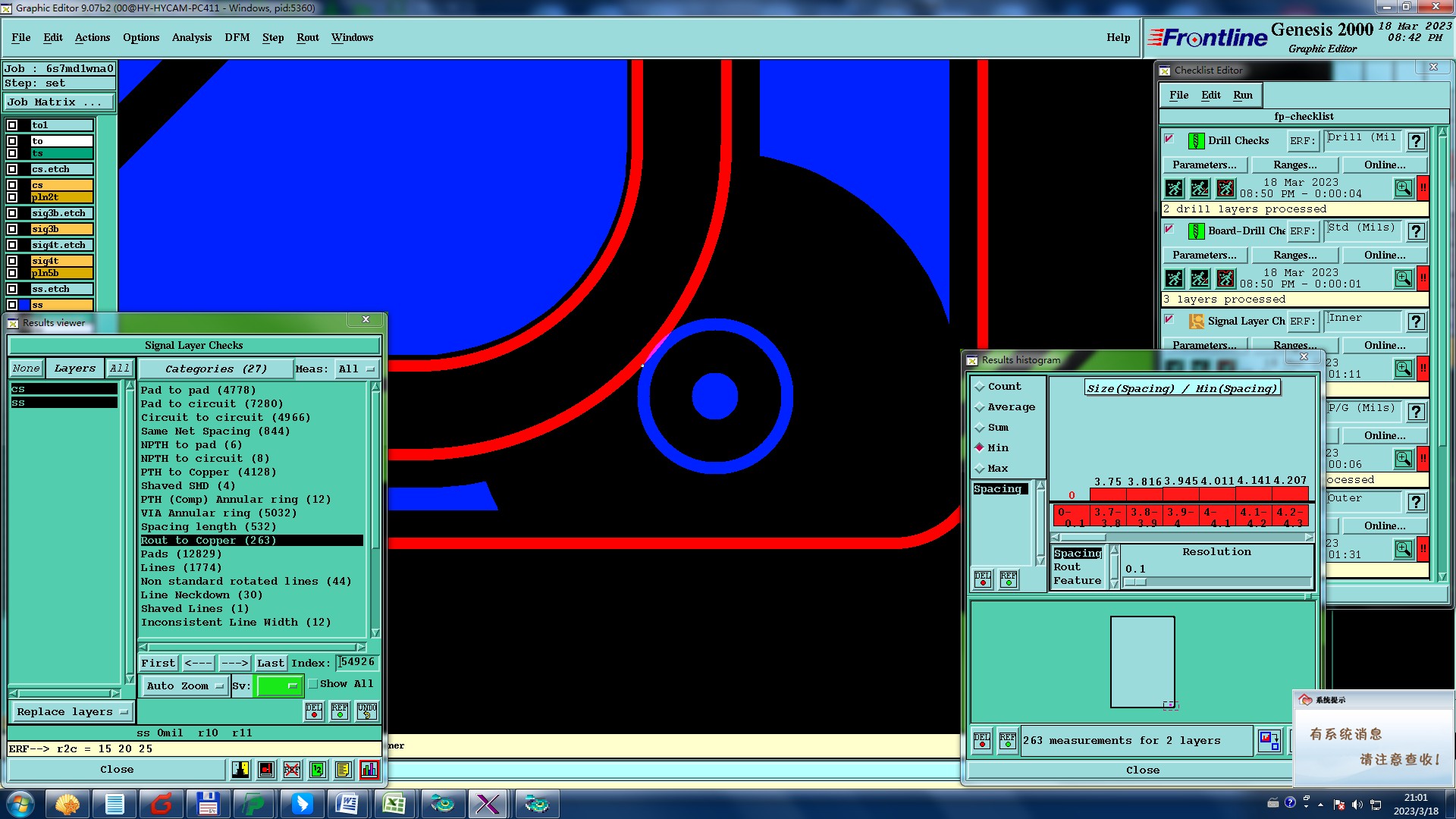Image resolution: width=1456 pixels, height=819 pixels.
Task: Open the Analysis menu
Action: click(x=191, y=37)
